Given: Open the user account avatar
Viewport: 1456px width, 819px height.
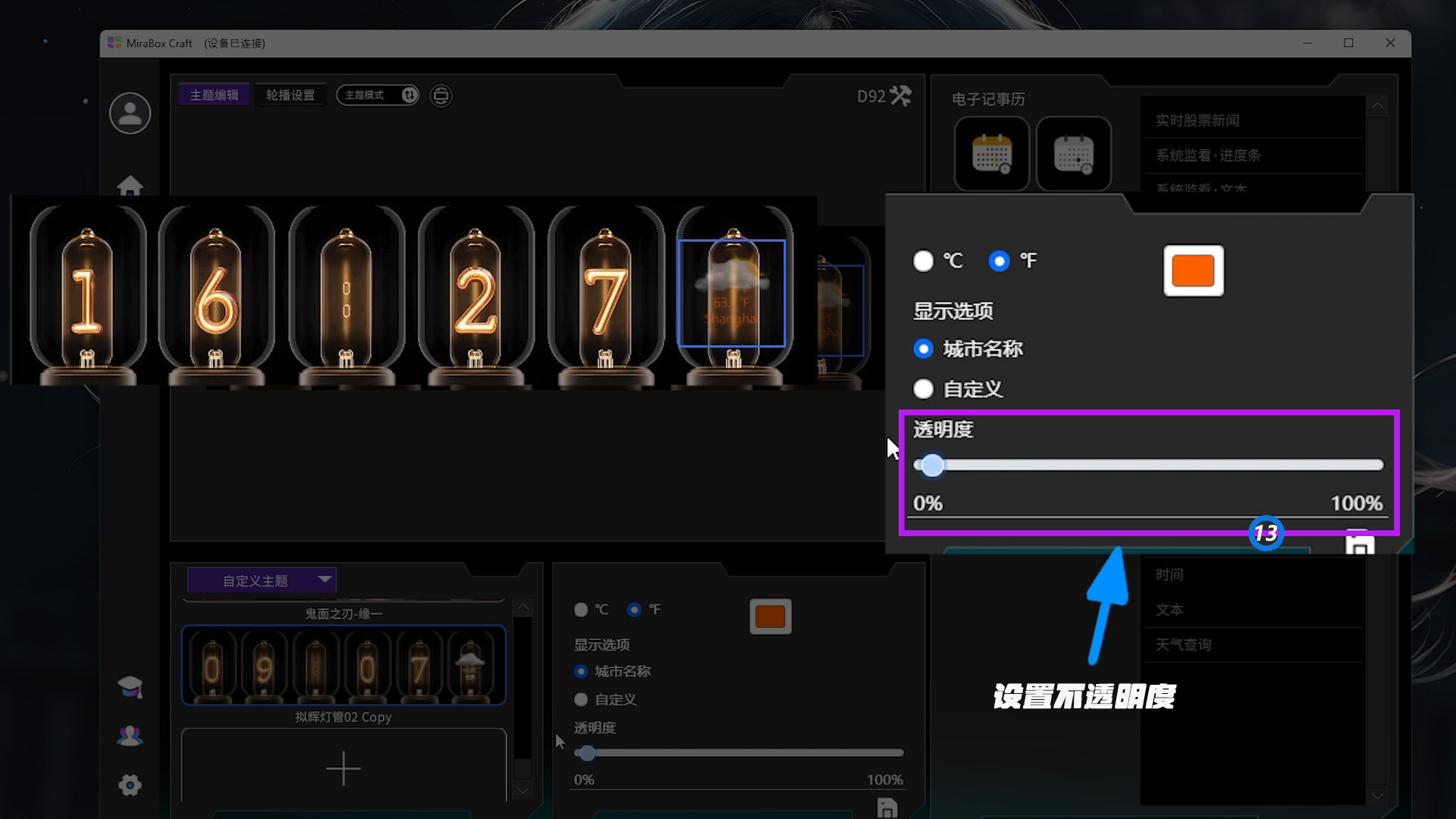Looking at the screenshot, I should point(130,114).
